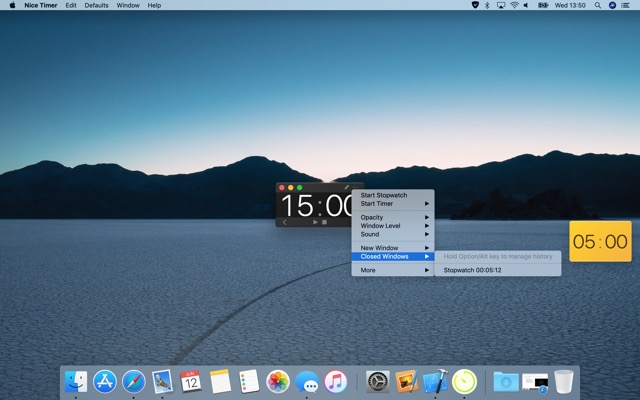Open the Edit menu

71,5
